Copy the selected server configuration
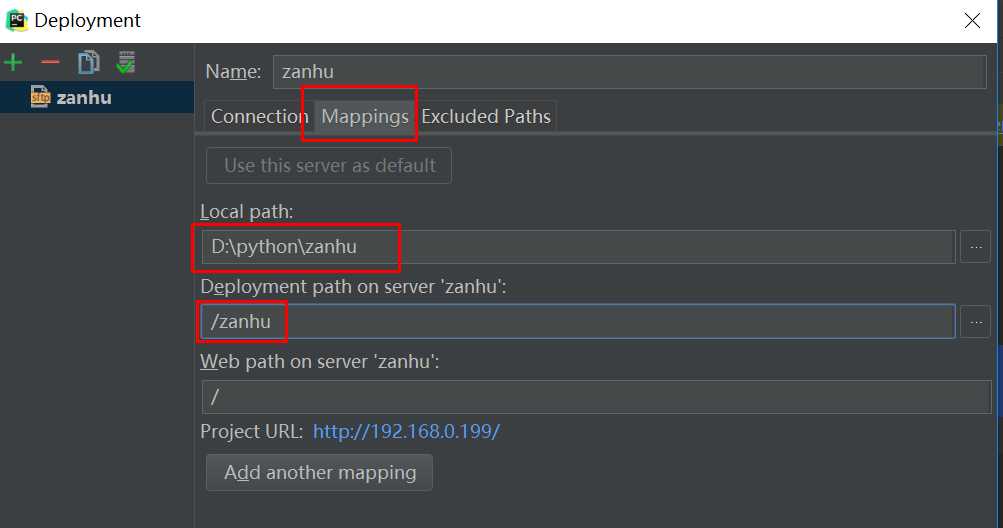Screen dimensions: 1003x528 coord(88,62)
